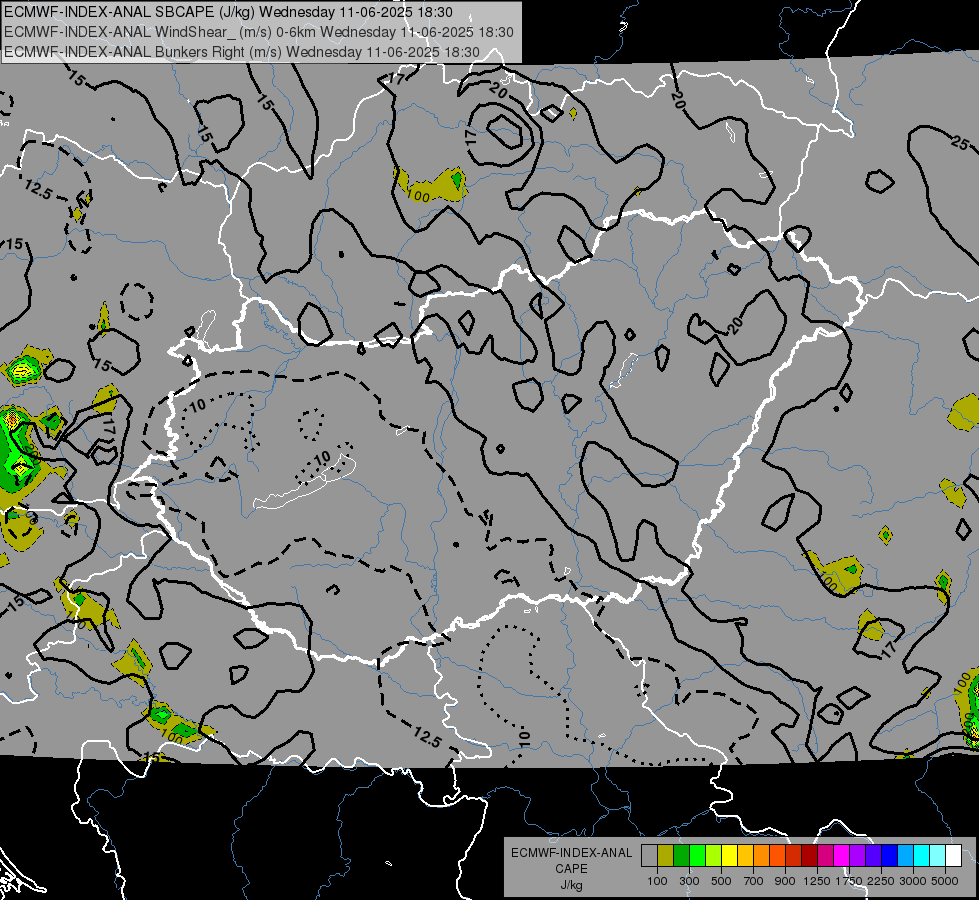Click the legend title ECMWF-INDEX-ANAL
The image size is (979, 900).
point(571,853)
